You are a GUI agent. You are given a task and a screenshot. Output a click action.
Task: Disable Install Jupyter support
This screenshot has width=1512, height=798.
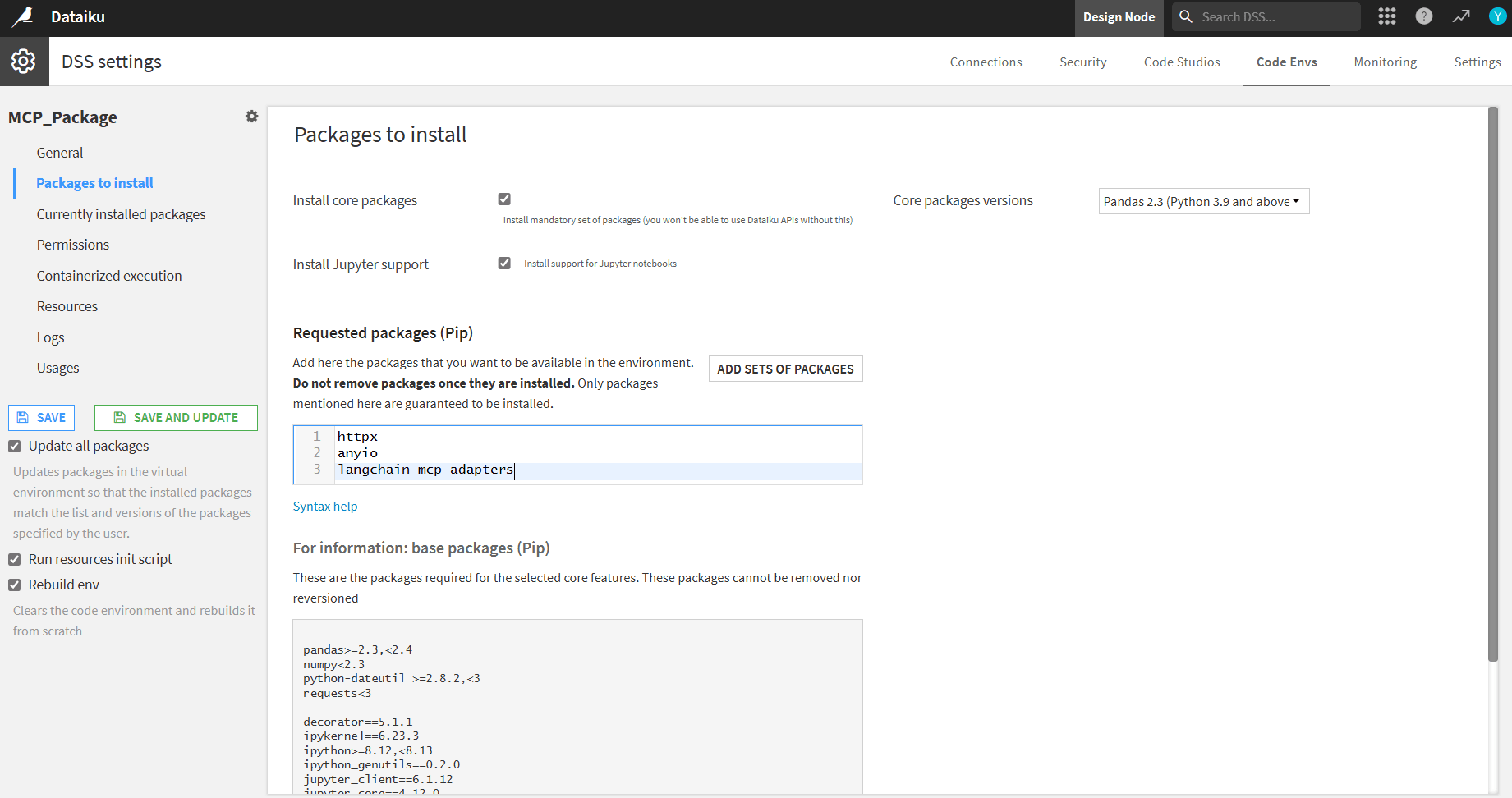tap(504, 263)
